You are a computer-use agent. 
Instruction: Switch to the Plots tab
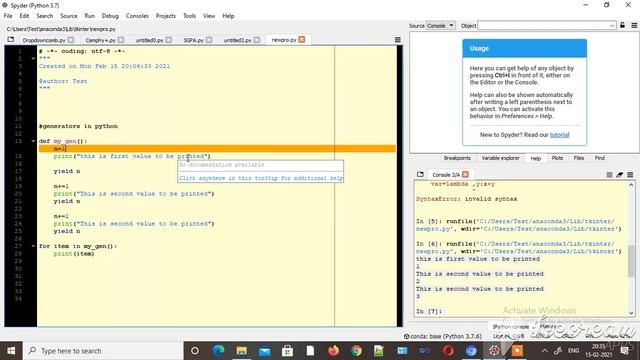point(557,158)
